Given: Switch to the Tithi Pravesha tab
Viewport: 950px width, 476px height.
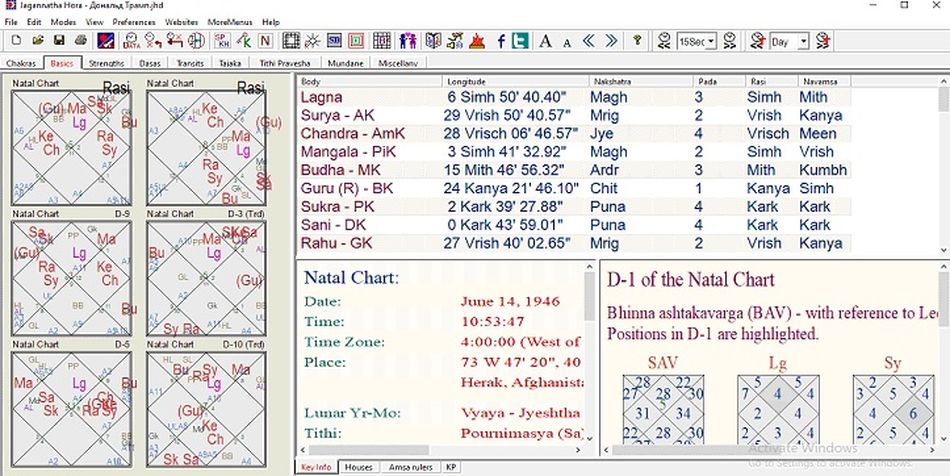Looking at the screenshot, I should [x=282, y=63].
